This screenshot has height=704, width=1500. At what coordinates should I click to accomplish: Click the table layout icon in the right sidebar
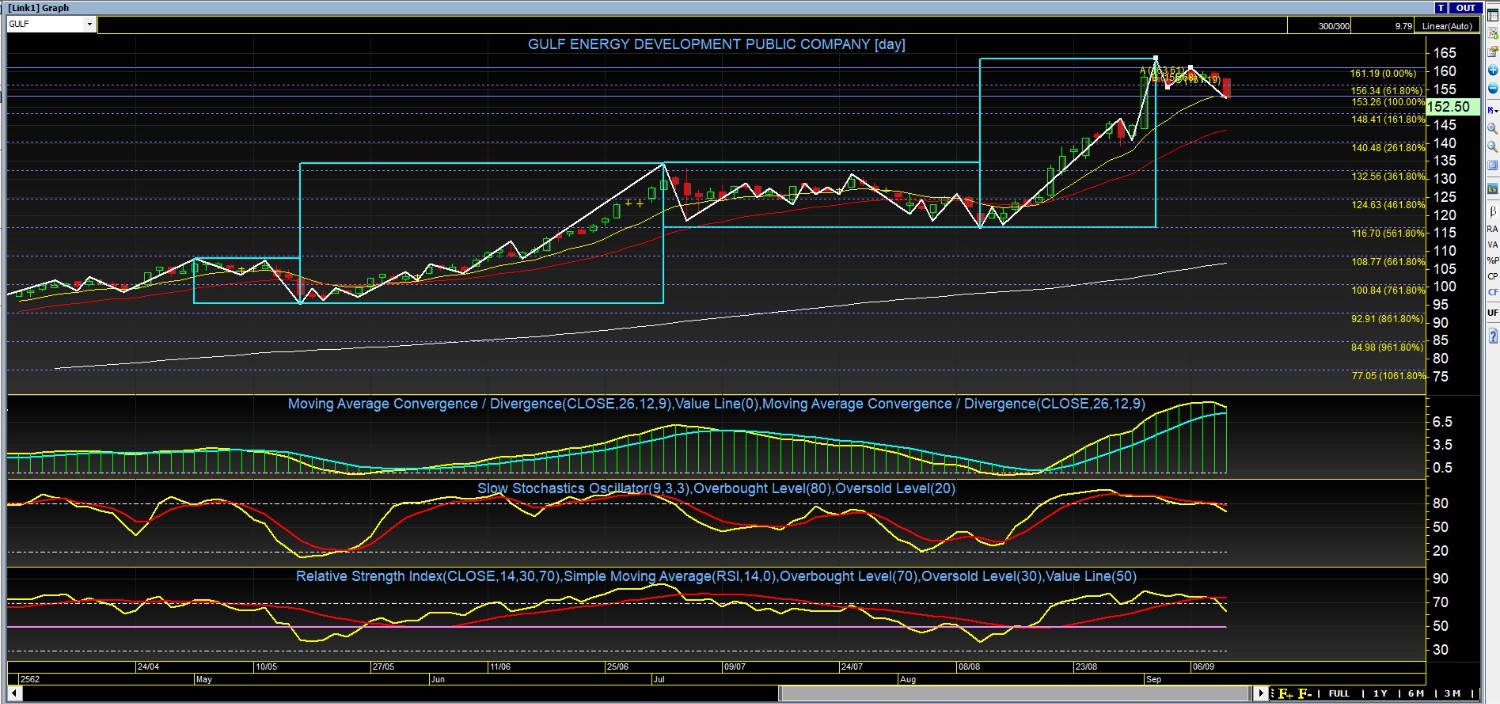[x=1492, y=17]
